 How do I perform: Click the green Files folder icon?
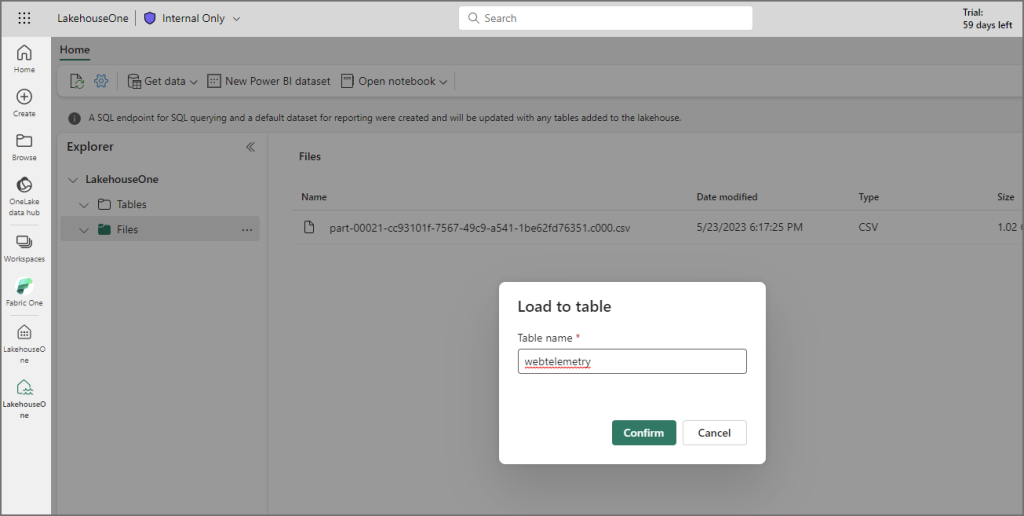click(x=104, y=229)
